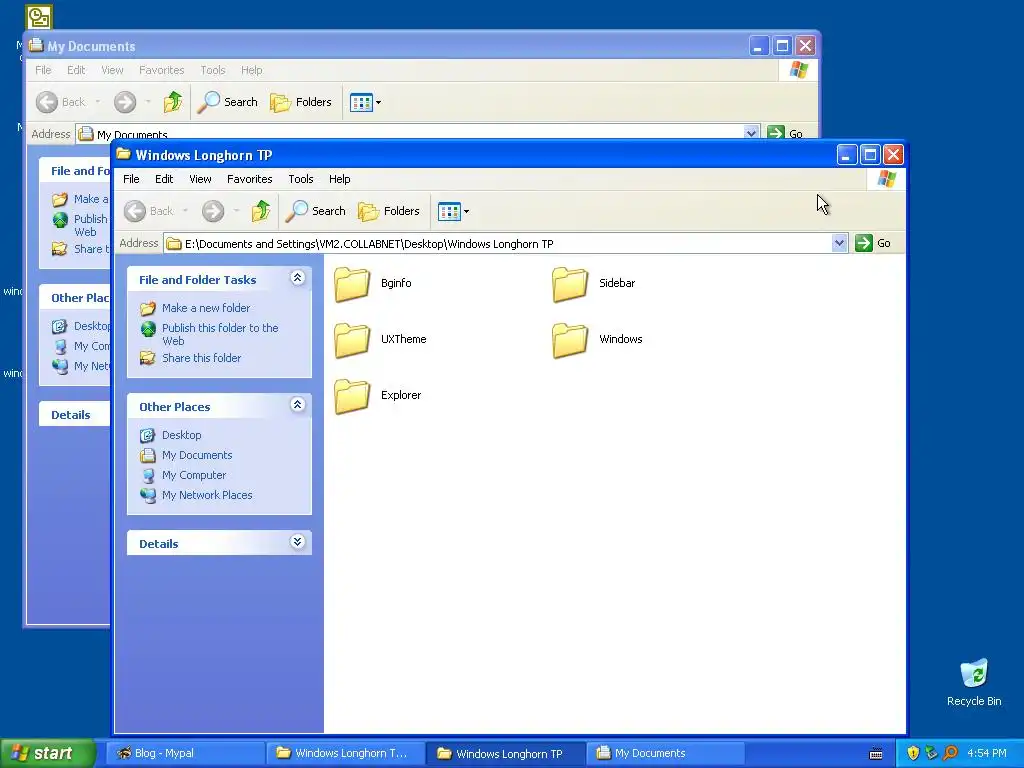Open Edit menu in Longhorn TP window
The width and height of the screenshot is (1024, 768).
[x=164, y=179]
